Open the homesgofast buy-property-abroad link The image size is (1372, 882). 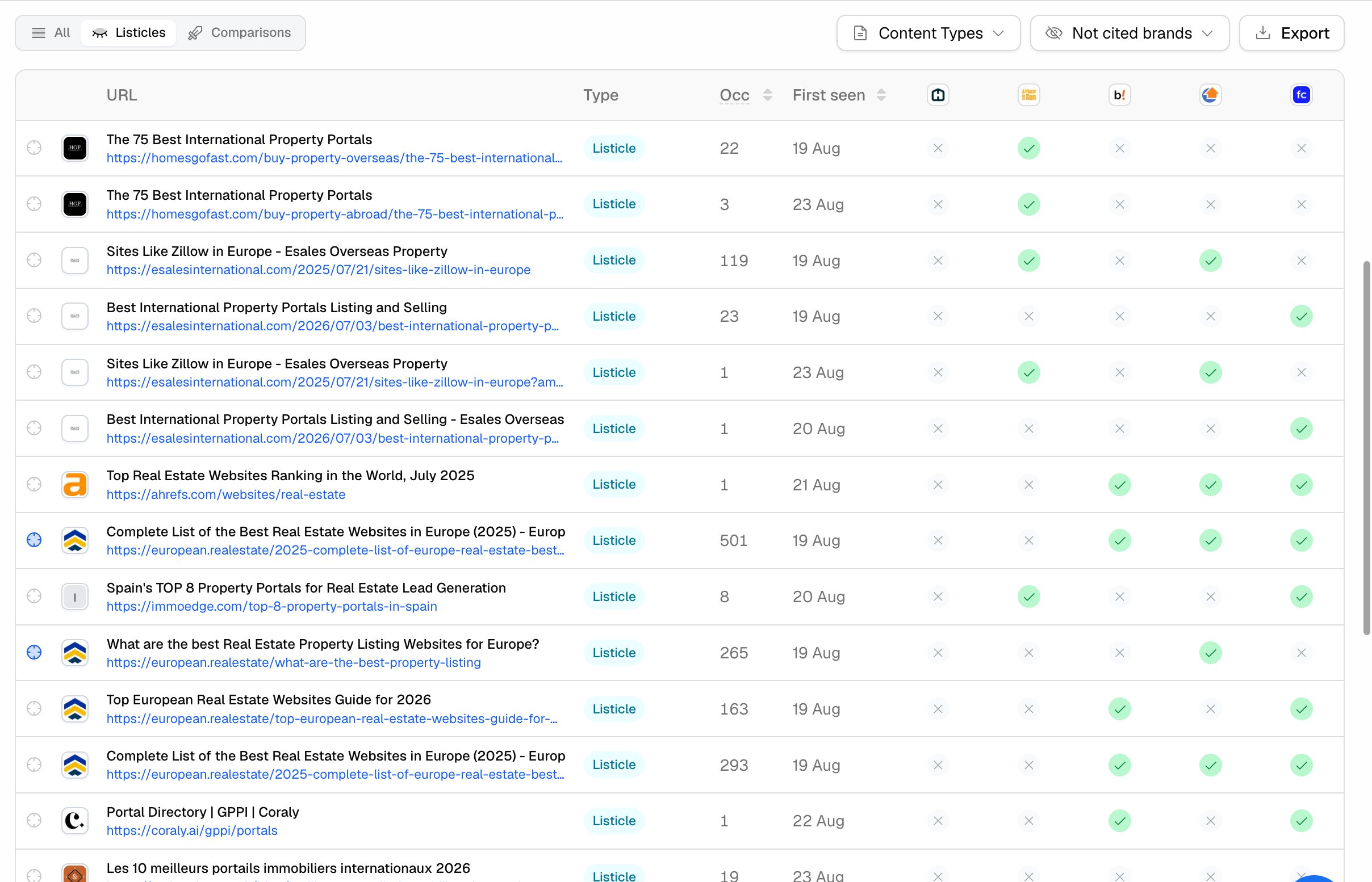tap(335, 214)
